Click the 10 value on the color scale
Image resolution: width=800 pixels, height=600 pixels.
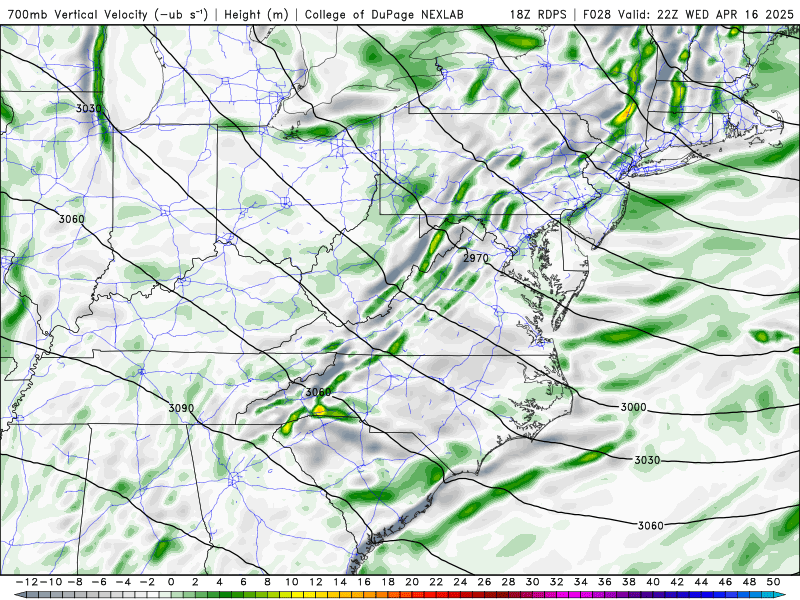click(x=291, y=582)
